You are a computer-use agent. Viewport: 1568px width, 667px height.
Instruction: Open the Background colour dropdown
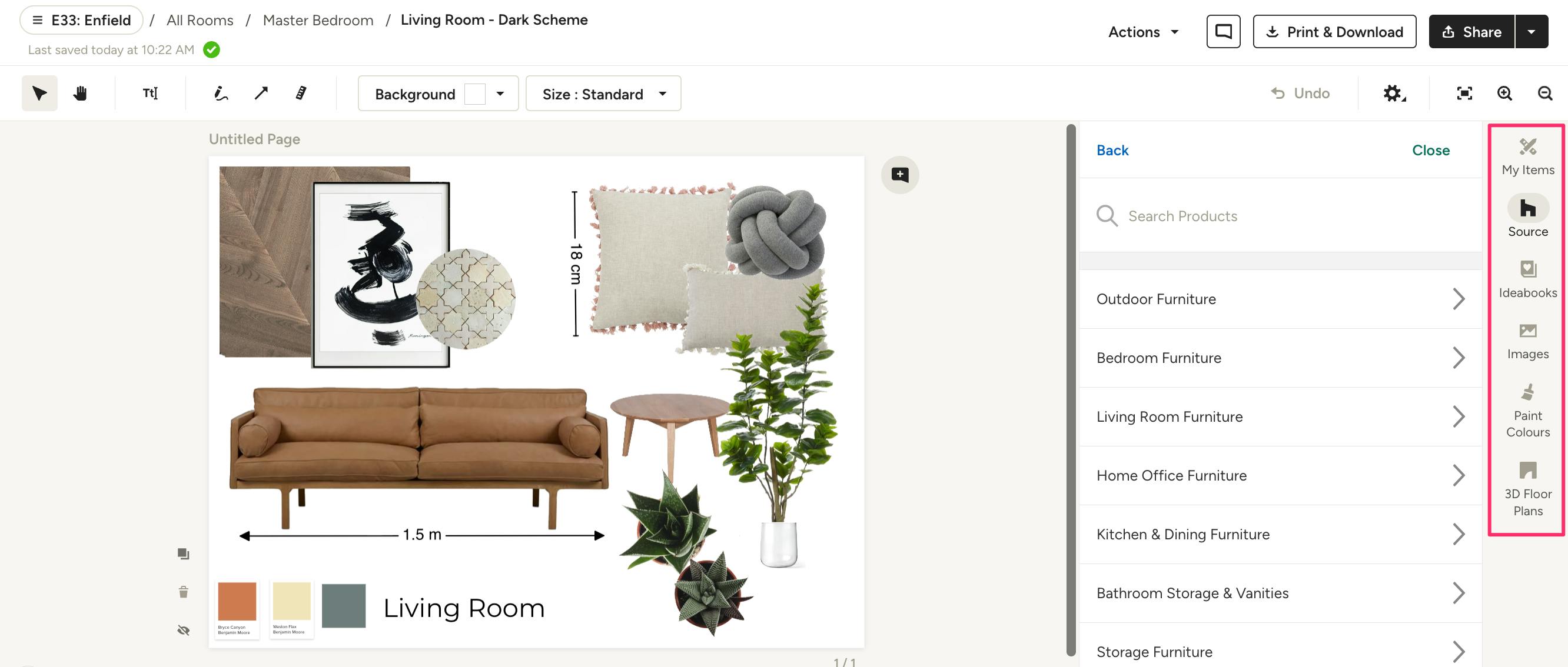[x=438, y=94]
